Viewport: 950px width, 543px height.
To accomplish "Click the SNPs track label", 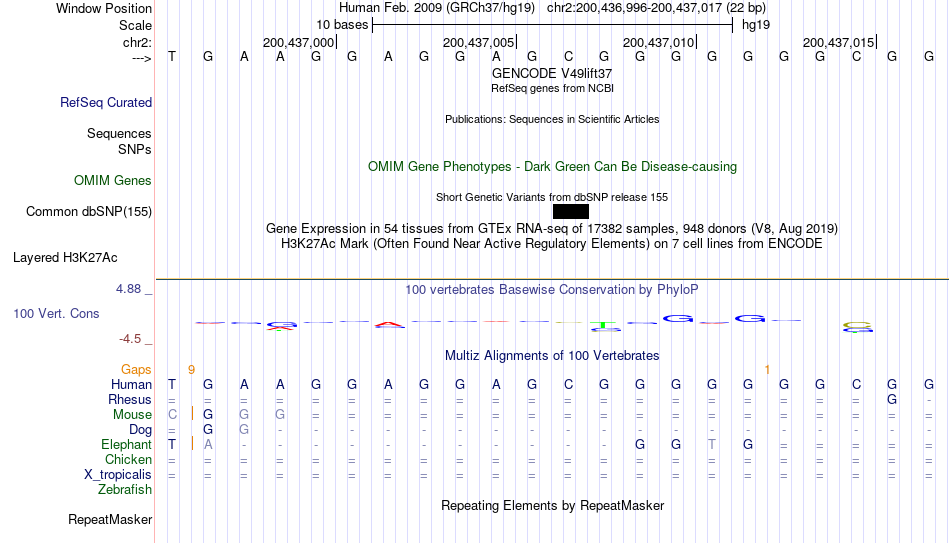I will click(x=135, y=149).
